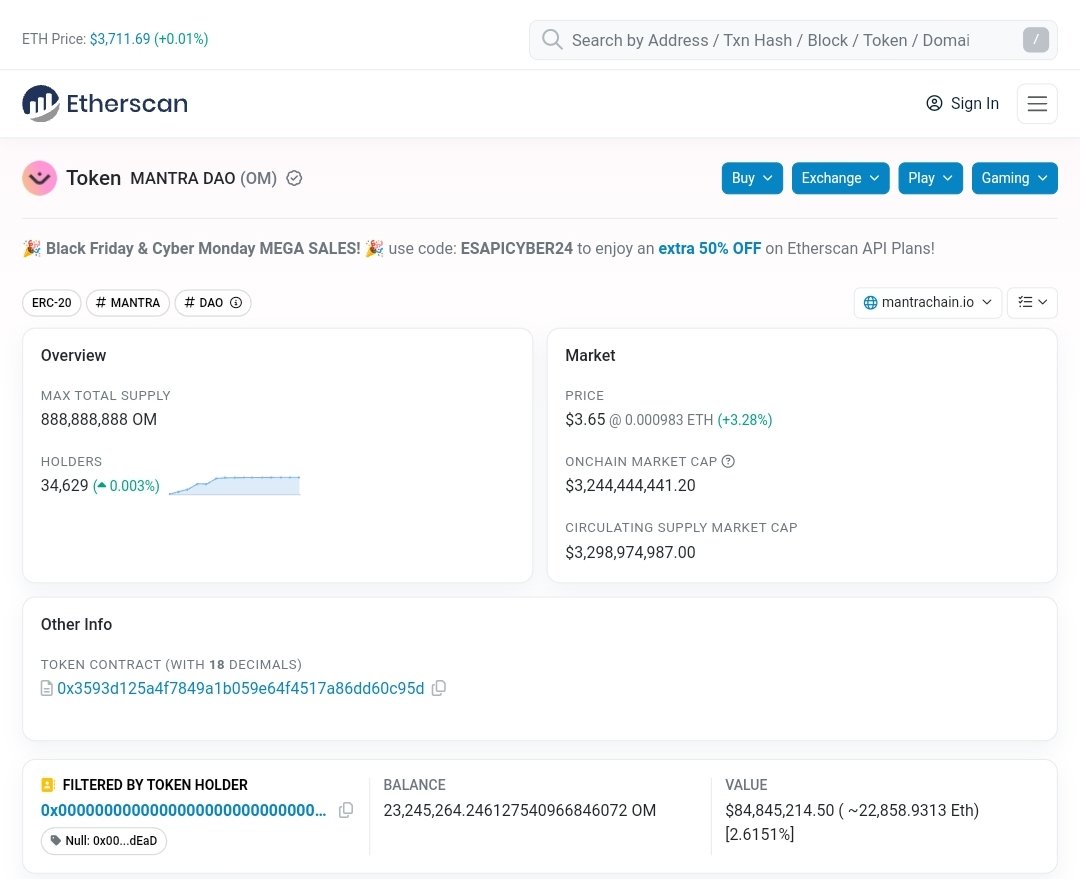Click the Overview card heading
The width and height of the screenshot is (1080, 879).
73,355
